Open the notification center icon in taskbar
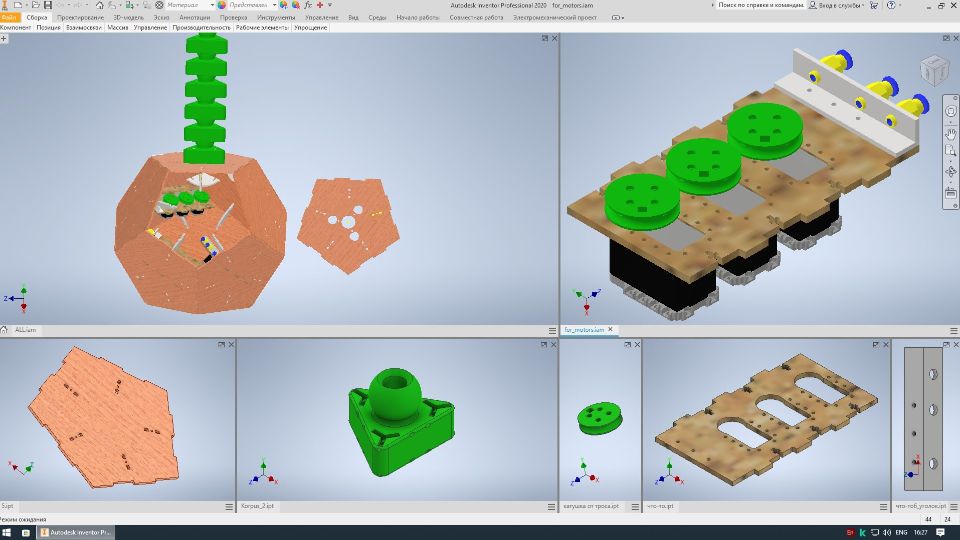 [x=940, y=533]
